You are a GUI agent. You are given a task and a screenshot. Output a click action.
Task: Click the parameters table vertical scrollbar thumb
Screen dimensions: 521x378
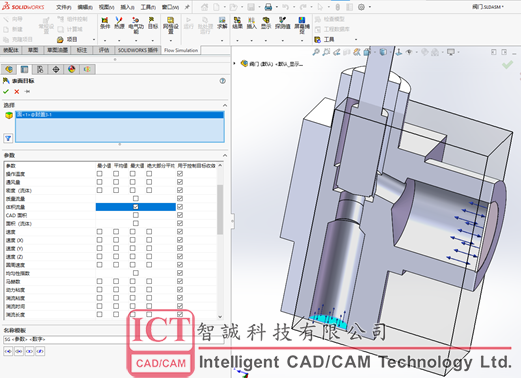click(x=220, y=209)
